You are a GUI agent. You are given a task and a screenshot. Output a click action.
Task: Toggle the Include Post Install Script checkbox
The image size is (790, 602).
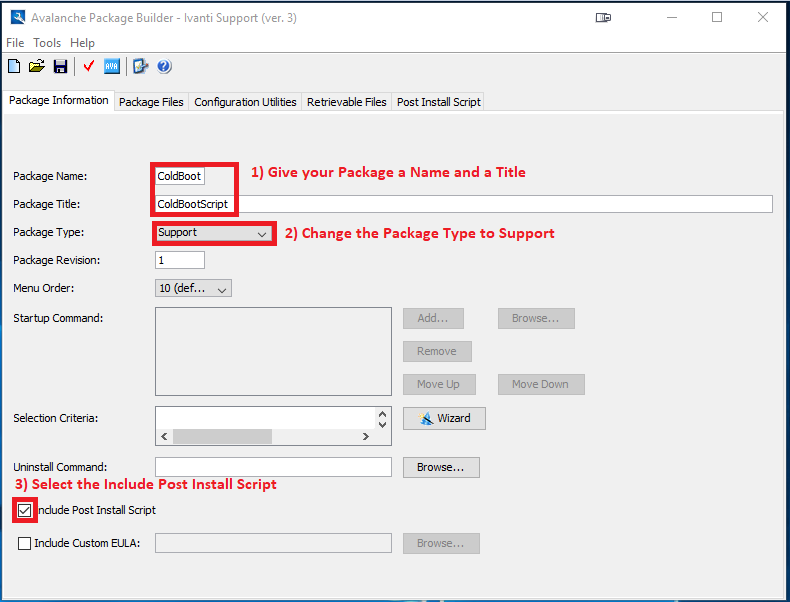pyautogui.click(x=24, y=510)
